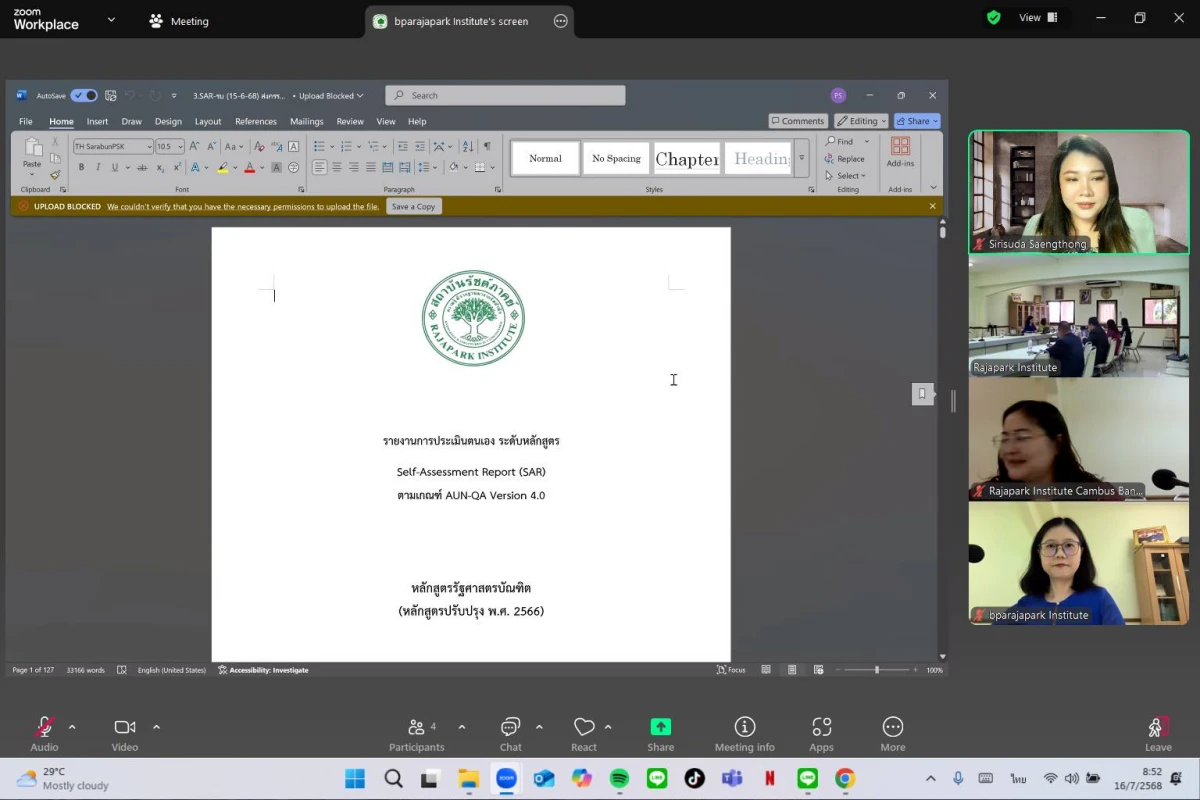The height and width of the screenshot is (800, 1200).
Task: Click the green encryption shield icon
Action: (993, 18)
